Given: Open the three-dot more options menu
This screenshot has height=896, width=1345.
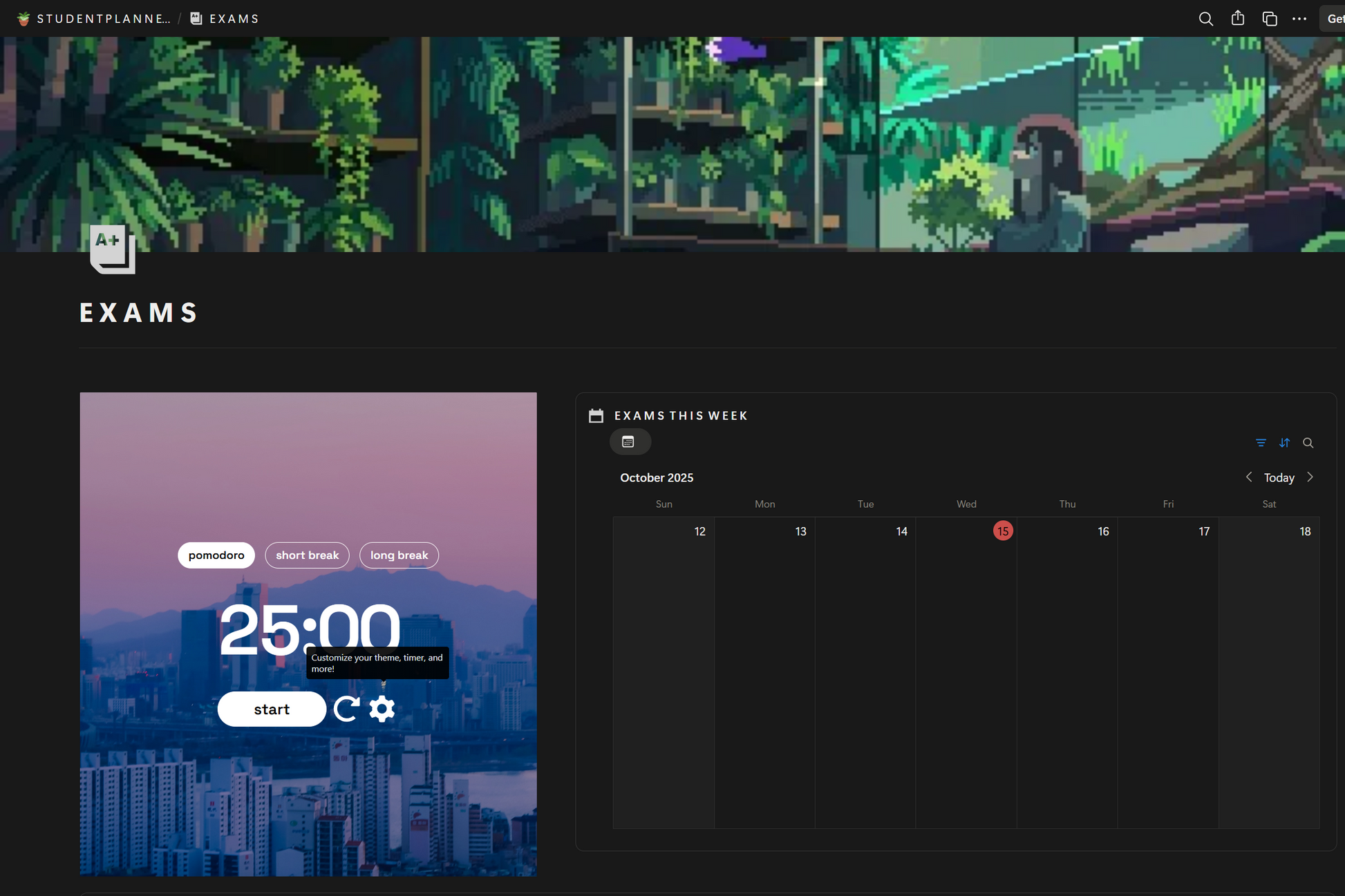Looking at the screenshot, I should [1299, 19].
